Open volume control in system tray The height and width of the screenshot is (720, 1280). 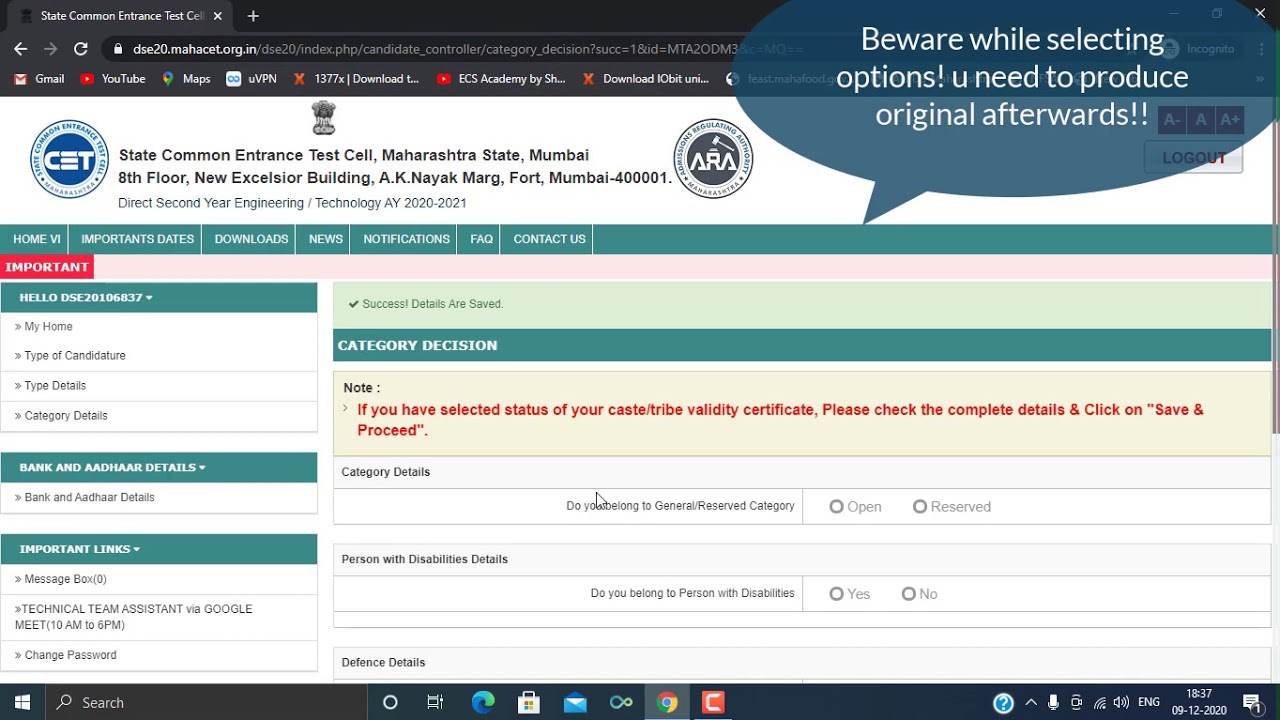1121,703
